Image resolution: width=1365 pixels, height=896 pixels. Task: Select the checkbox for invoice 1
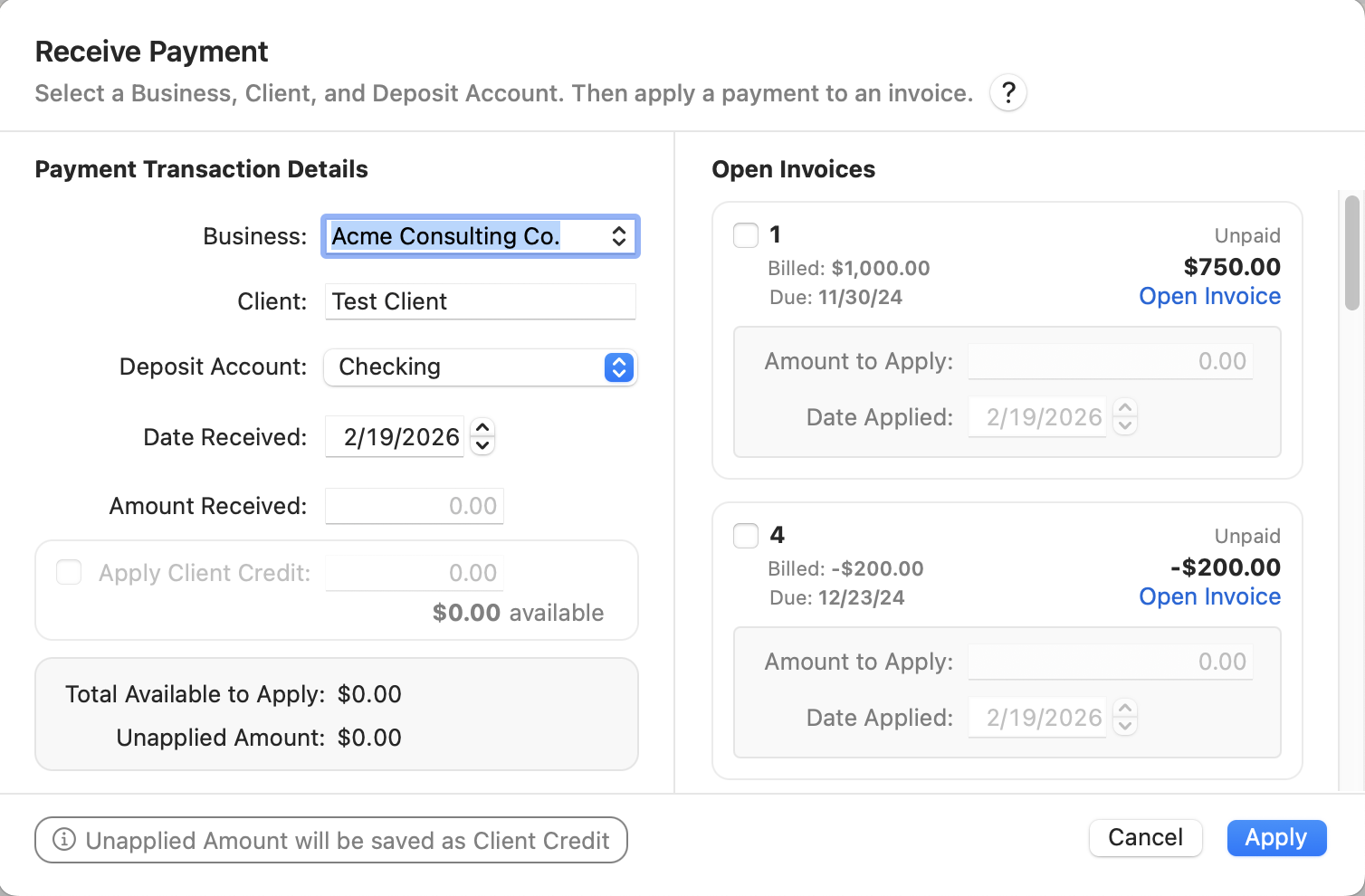click(746, 235)
